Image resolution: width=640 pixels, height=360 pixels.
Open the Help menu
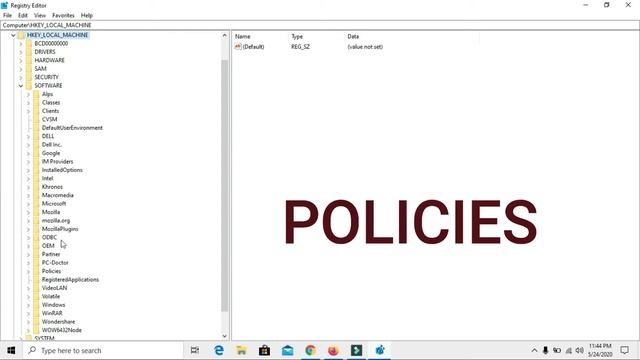pos(87,15)
